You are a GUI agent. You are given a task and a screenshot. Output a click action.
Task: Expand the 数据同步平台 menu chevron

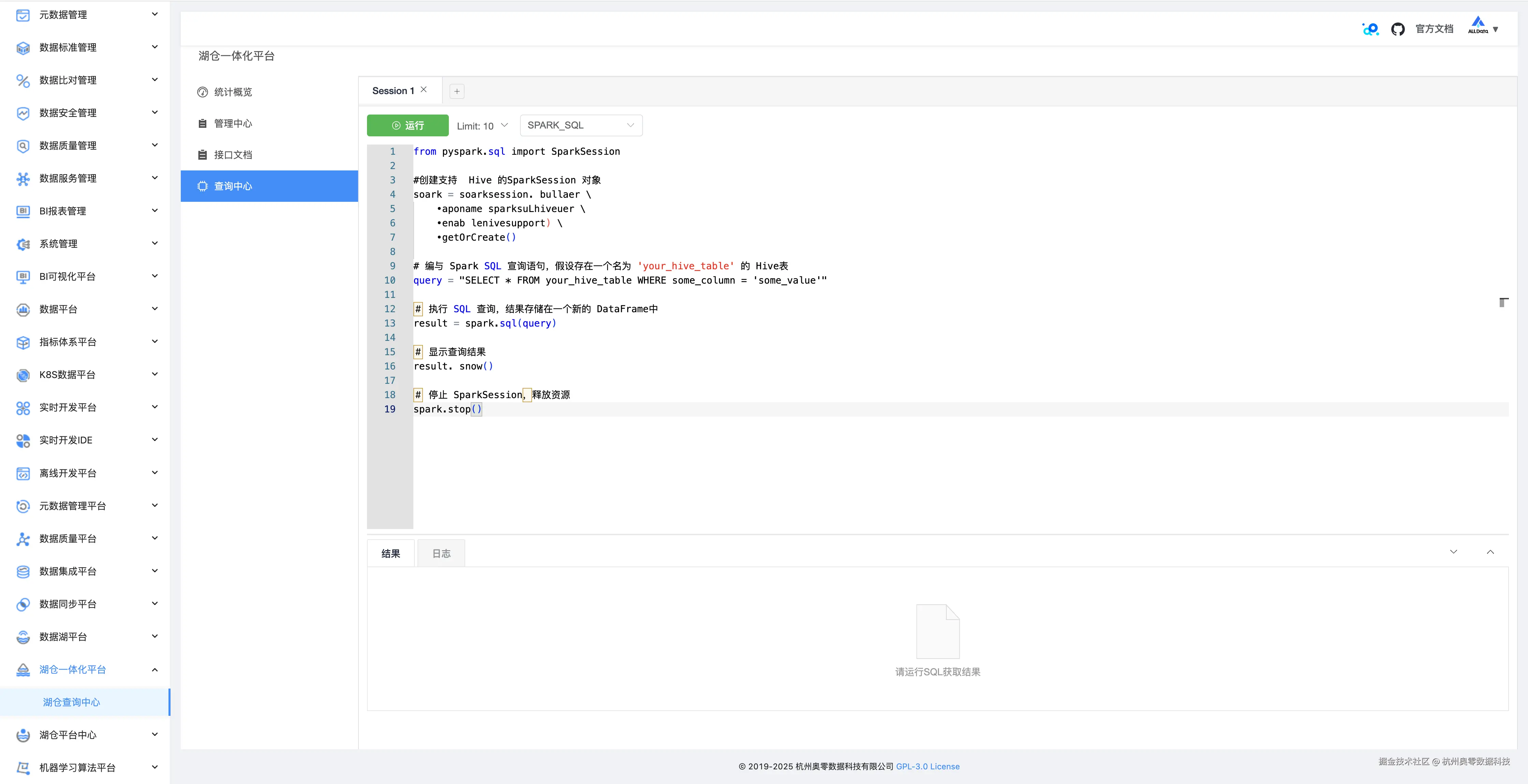tap(155, 603)
